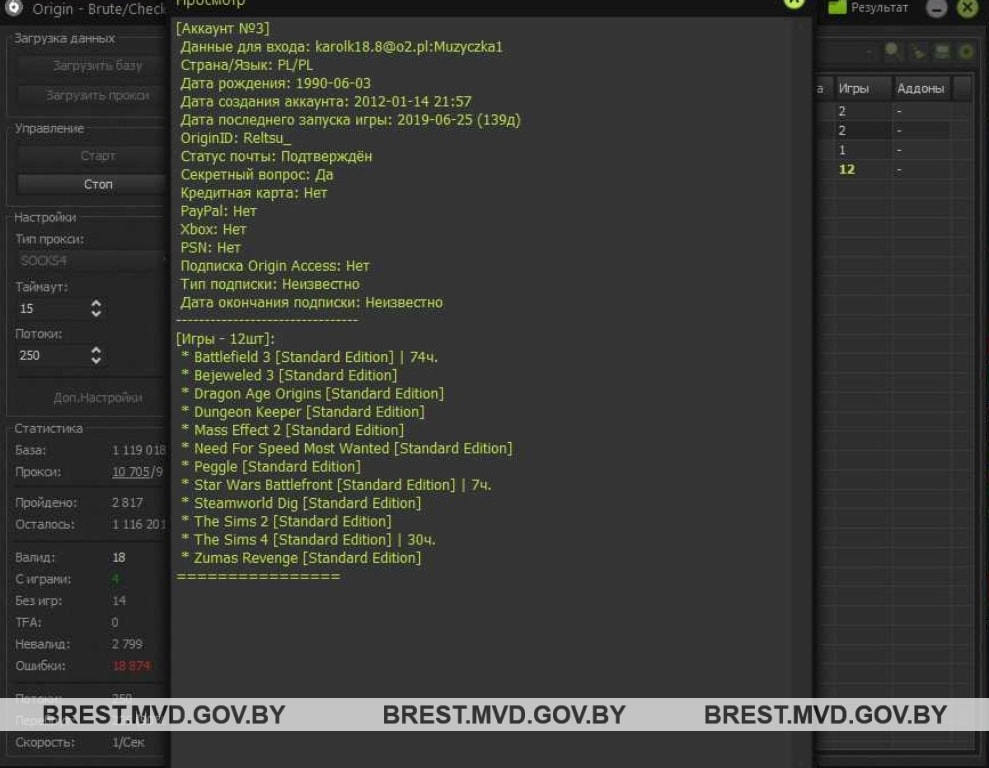Click the green Результат icon
Viewport: 989px width, 768px height.
(x=836, y=7)
